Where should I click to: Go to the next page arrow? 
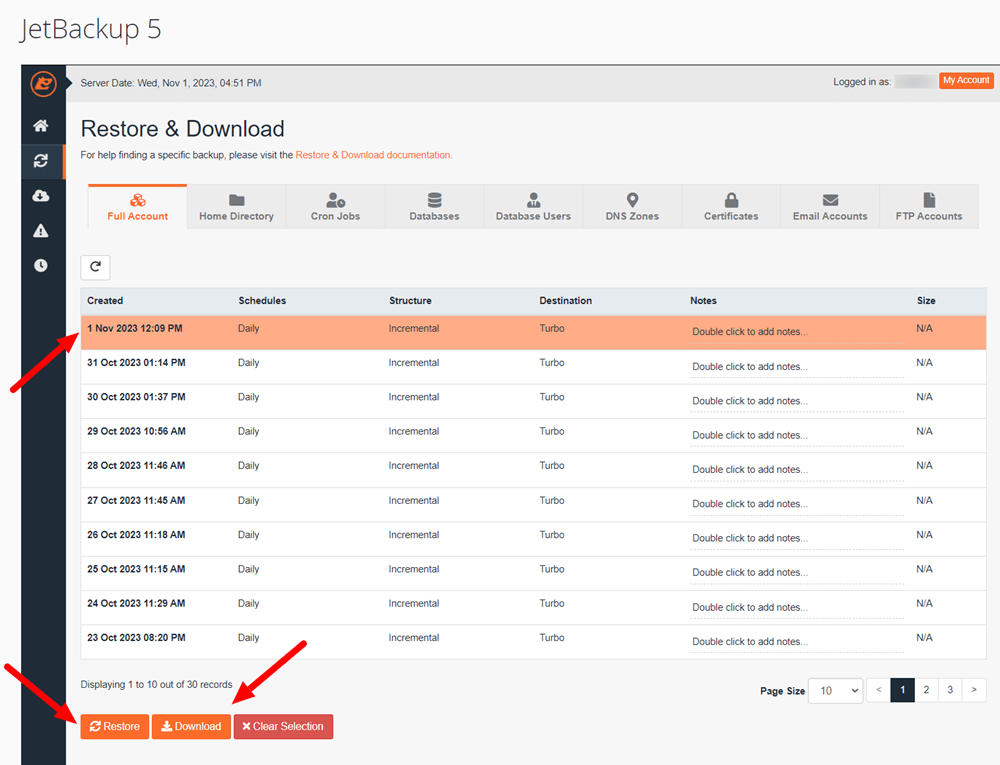(974, 690)
